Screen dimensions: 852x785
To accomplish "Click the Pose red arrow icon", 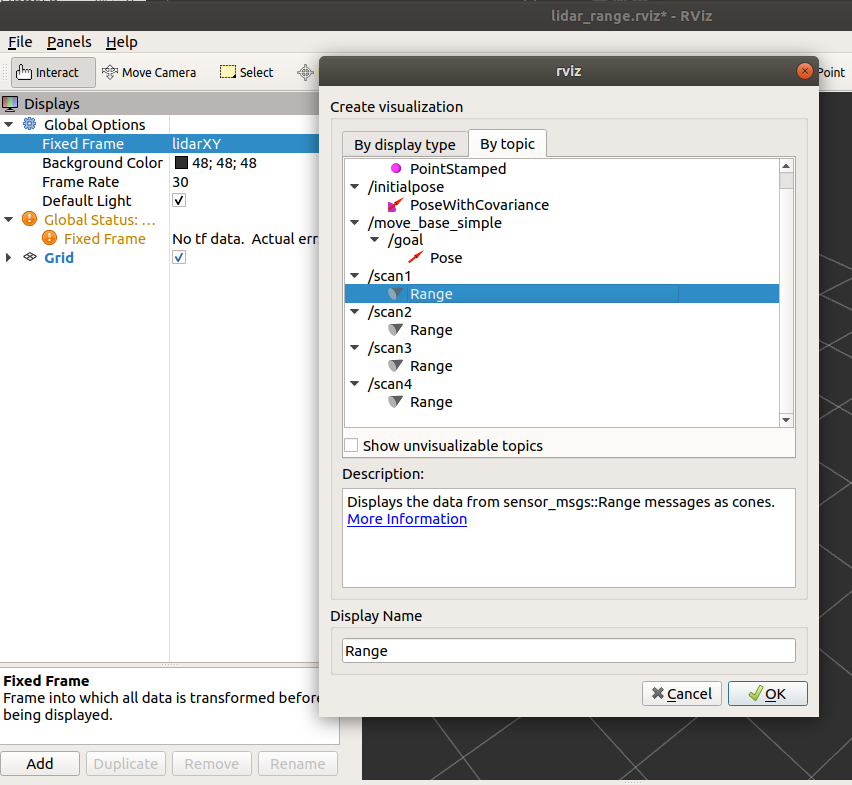I will (416, 257).
